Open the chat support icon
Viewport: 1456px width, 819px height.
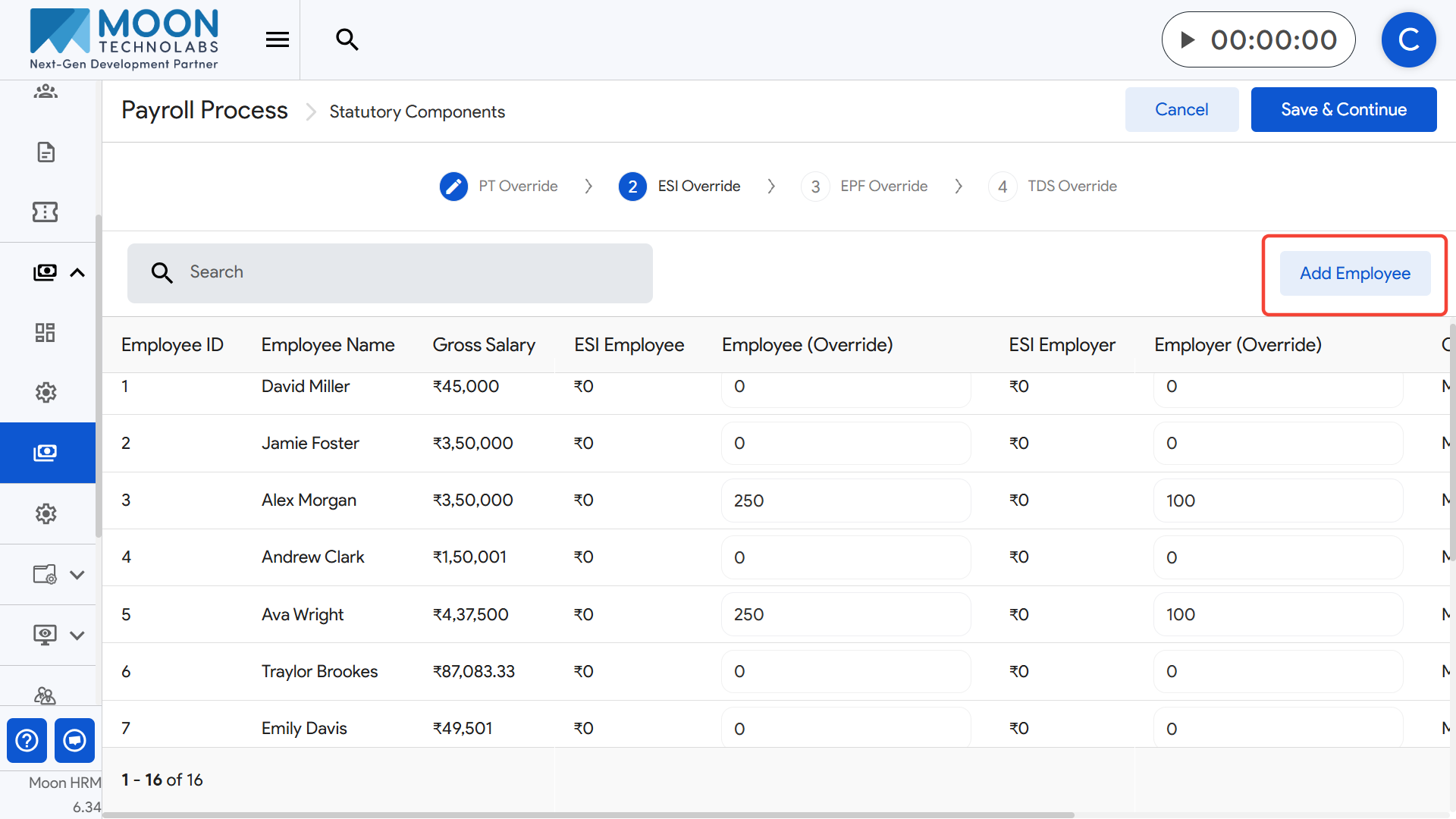(74, 740)
